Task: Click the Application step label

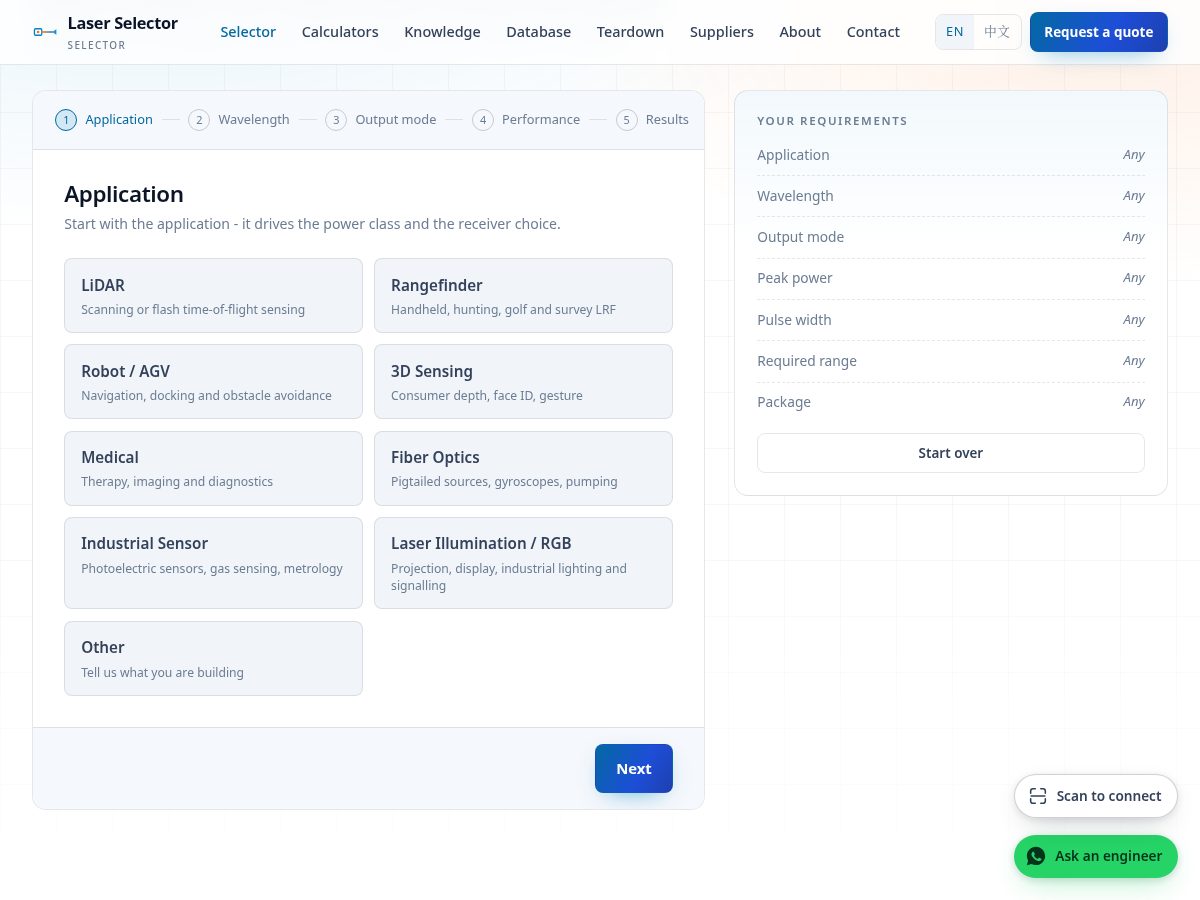Action: (x=119, y=120)
